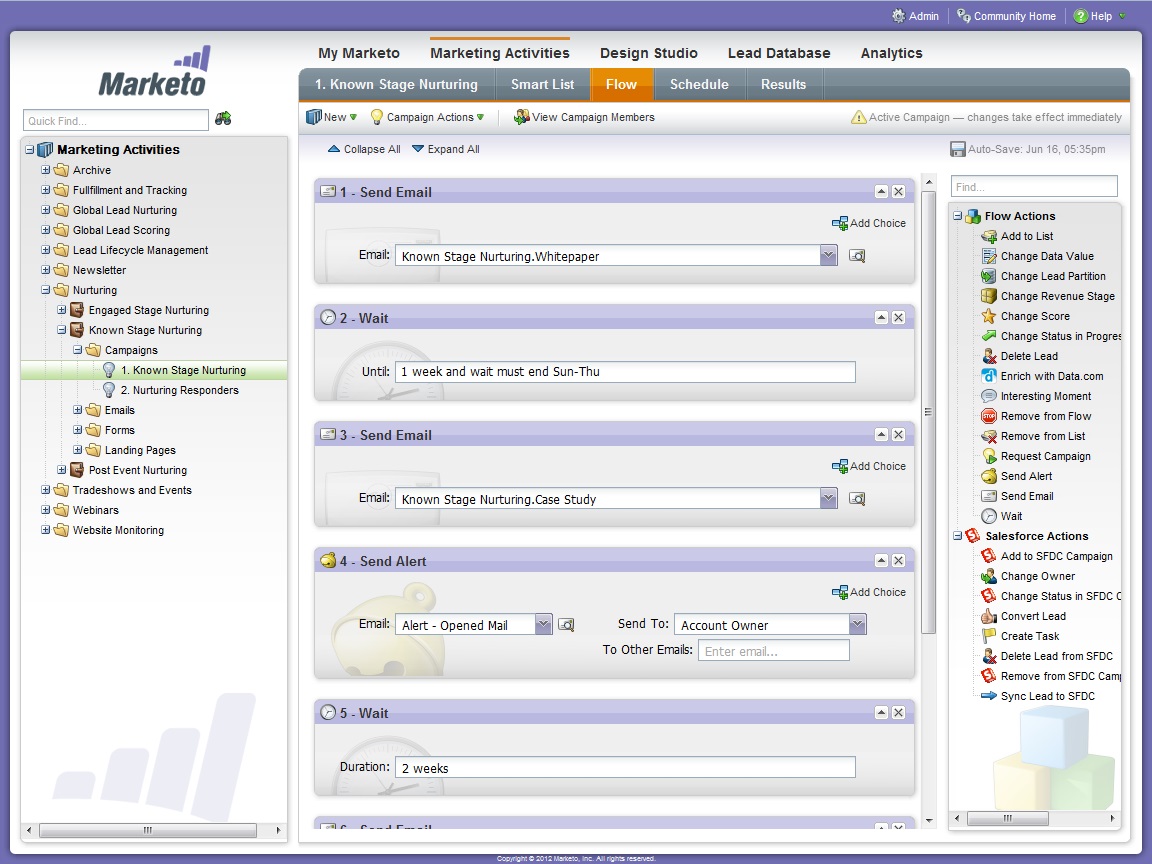Click the Change Data Value icon
Viewport: 1152px width, 864px height.
point(989,256)
